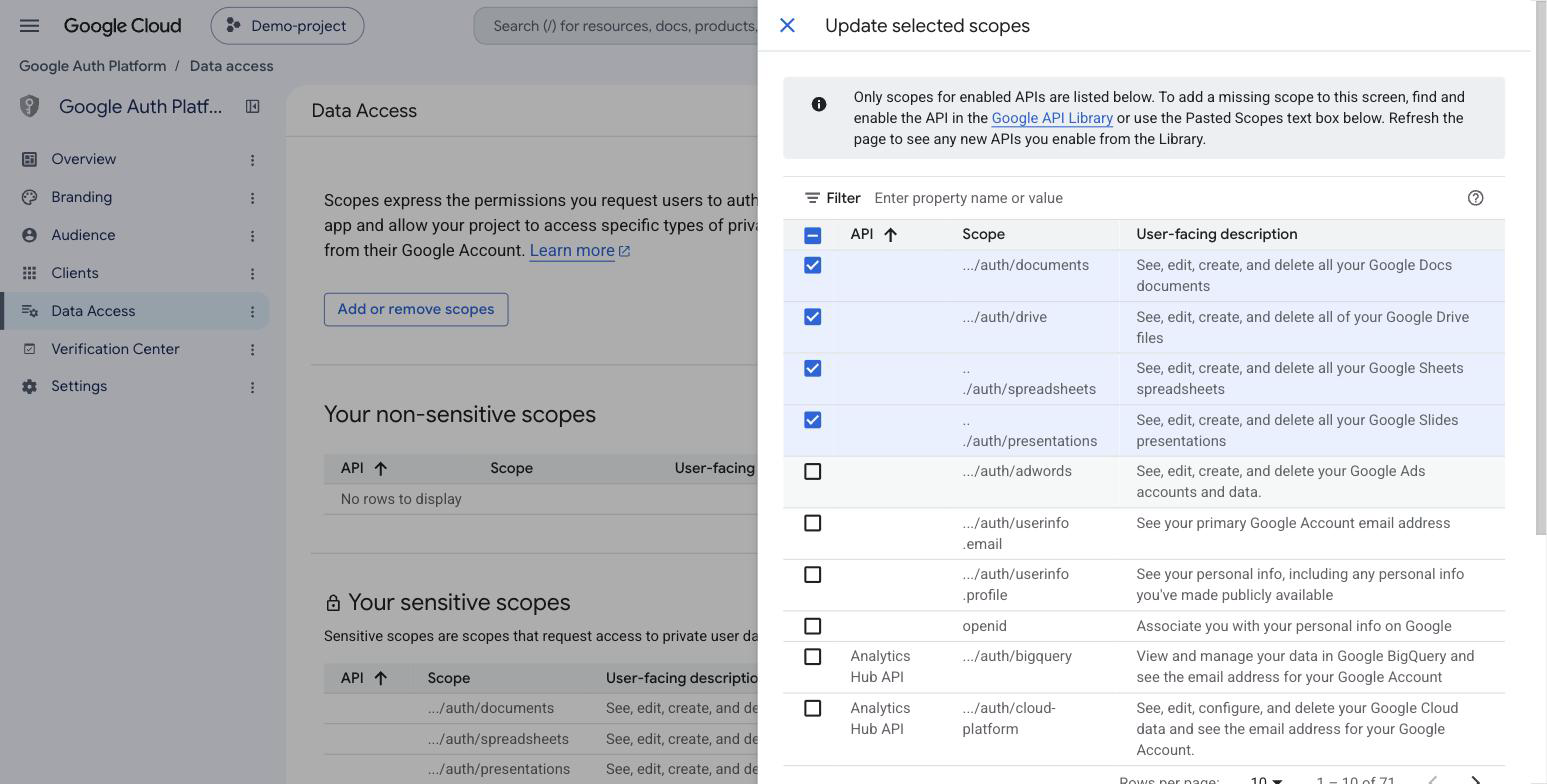Check the .../auth/cloud-platform scope
Viewport: 1547px width, 784px height.
(813, 708)
